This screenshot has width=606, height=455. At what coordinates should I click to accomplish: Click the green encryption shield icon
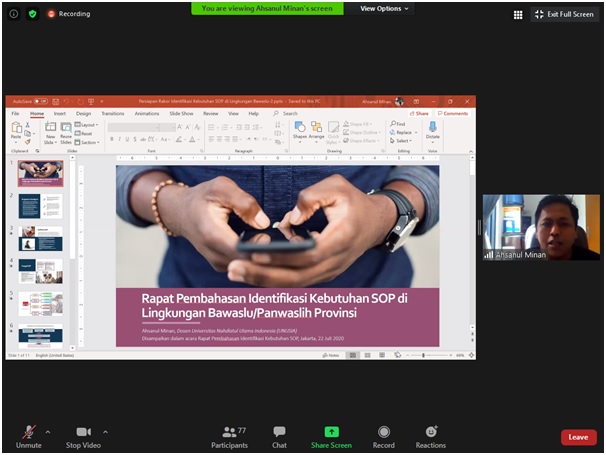click(x=32, y=14)
